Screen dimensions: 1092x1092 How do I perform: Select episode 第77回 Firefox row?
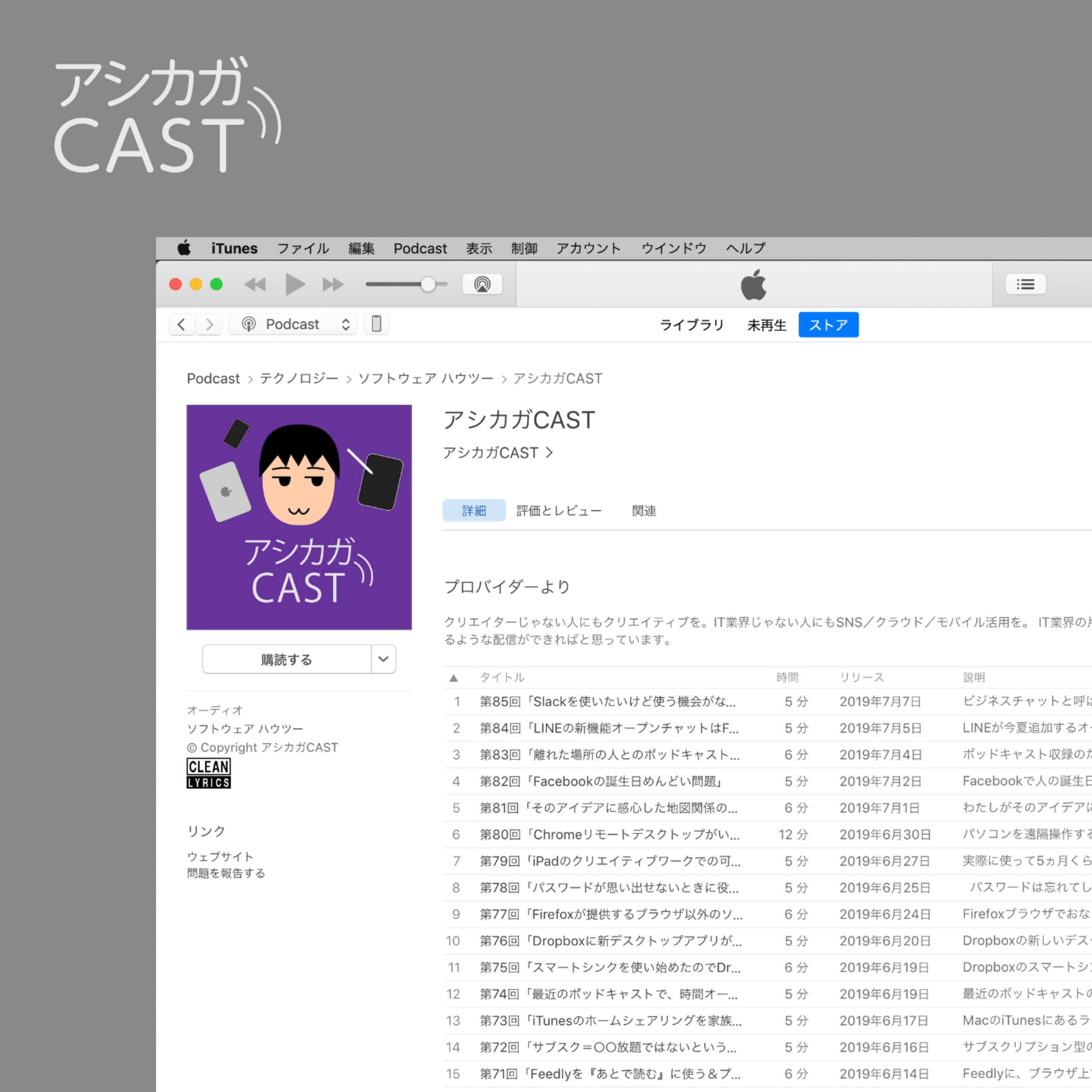(x=768, y=914)
